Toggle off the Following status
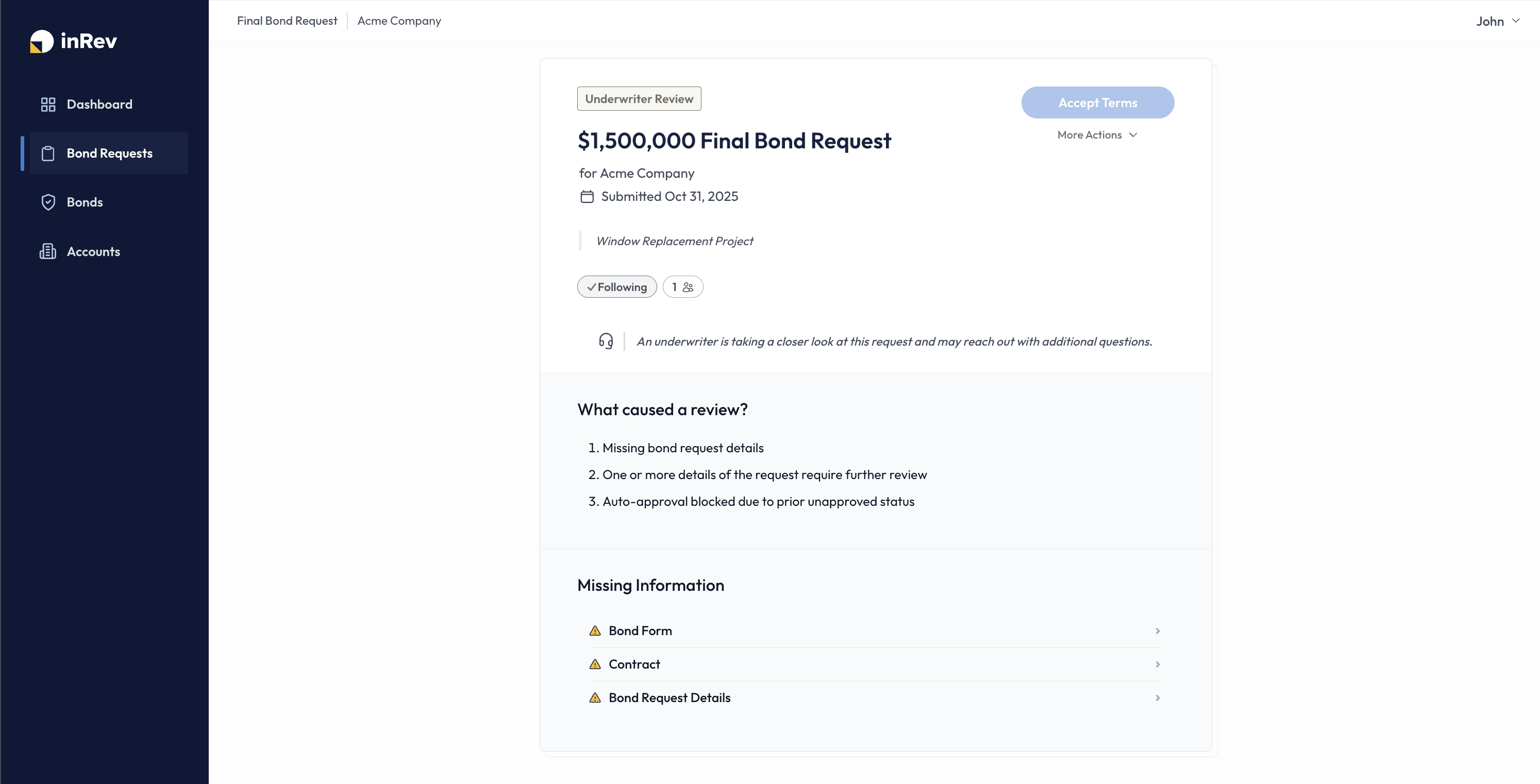The height and width of the screenshot is (784, 1540). click(616, 286)
